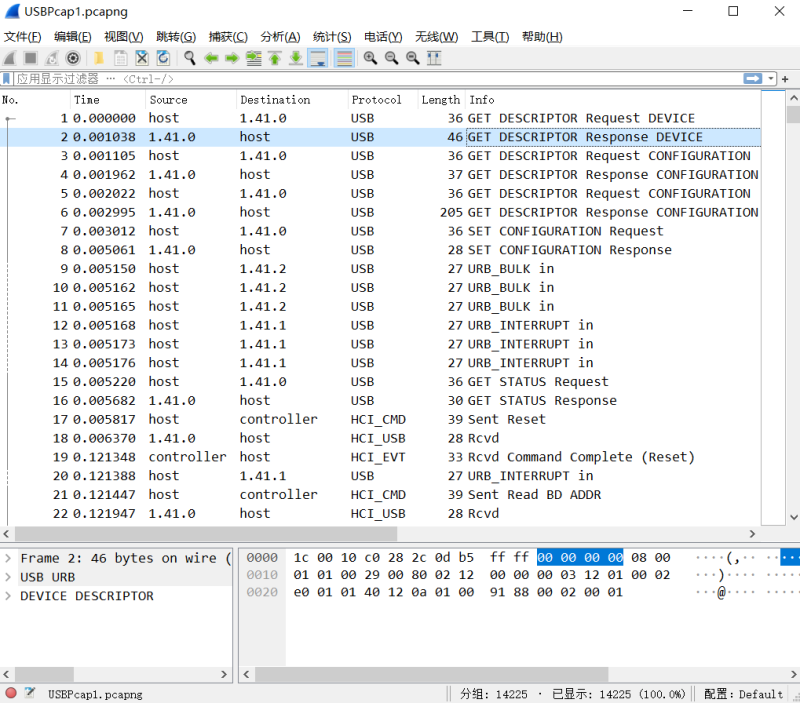Image resolution: width=800 pixels, height=703 pixels.
Task: Click the Protocol column header
Action: [x=377, y=100]
